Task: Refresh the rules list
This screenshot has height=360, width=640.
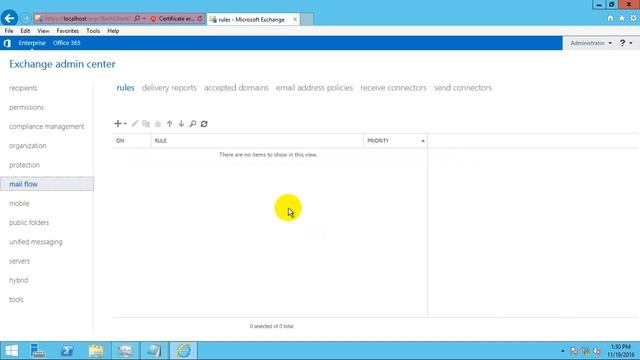Action: coord(204,124)
